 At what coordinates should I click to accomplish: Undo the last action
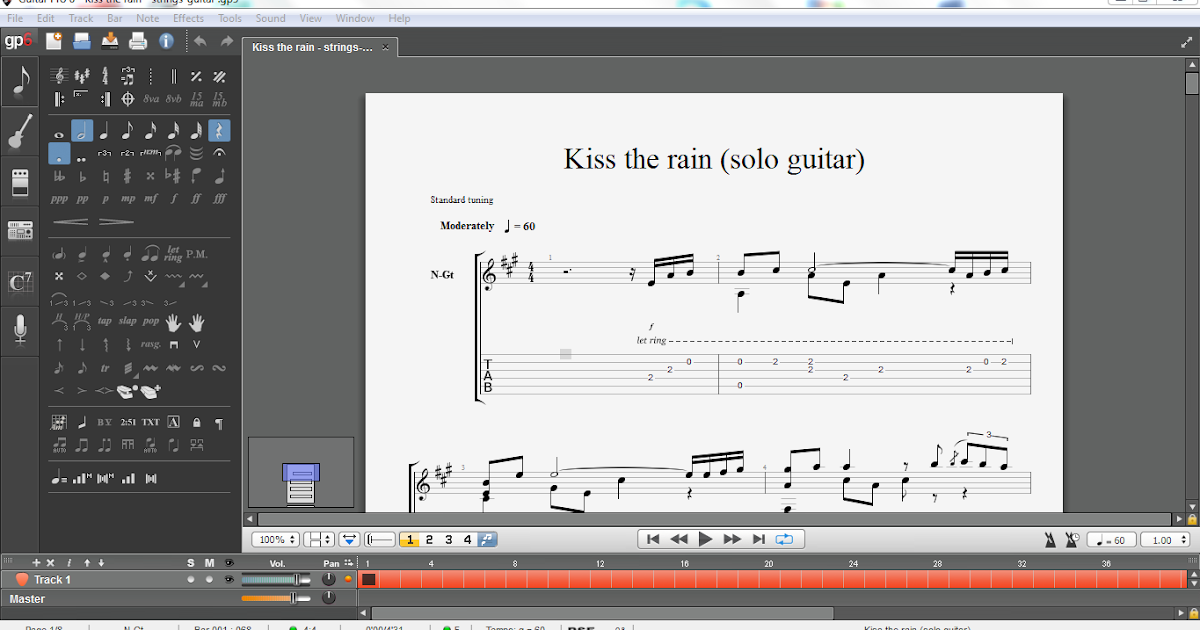[200, 41]
